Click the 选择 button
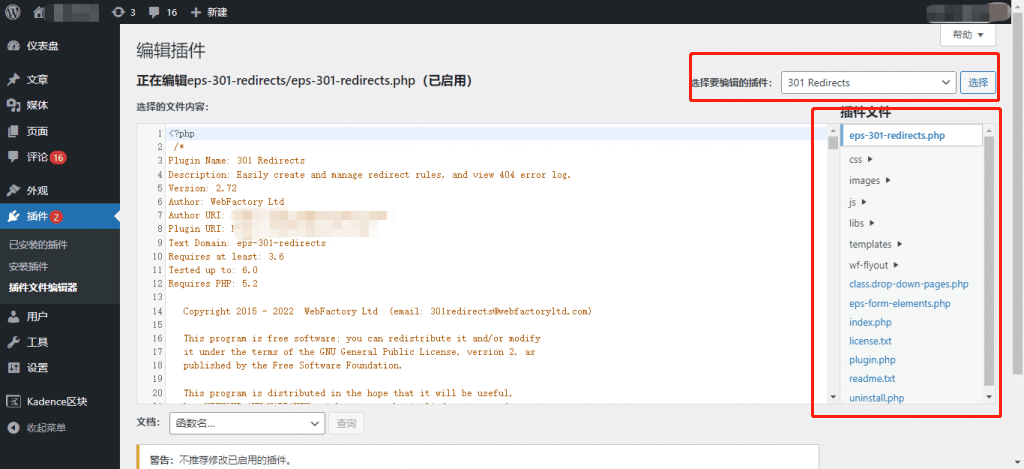This screenshot has height=469, width=1024. 978,83
